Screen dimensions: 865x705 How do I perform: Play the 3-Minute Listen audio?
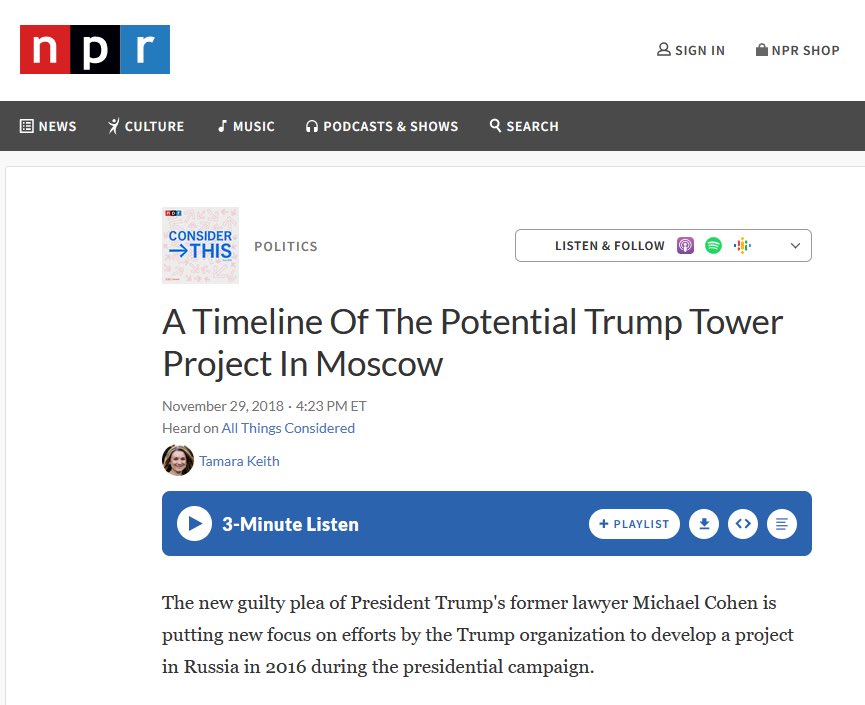point(194,524)
